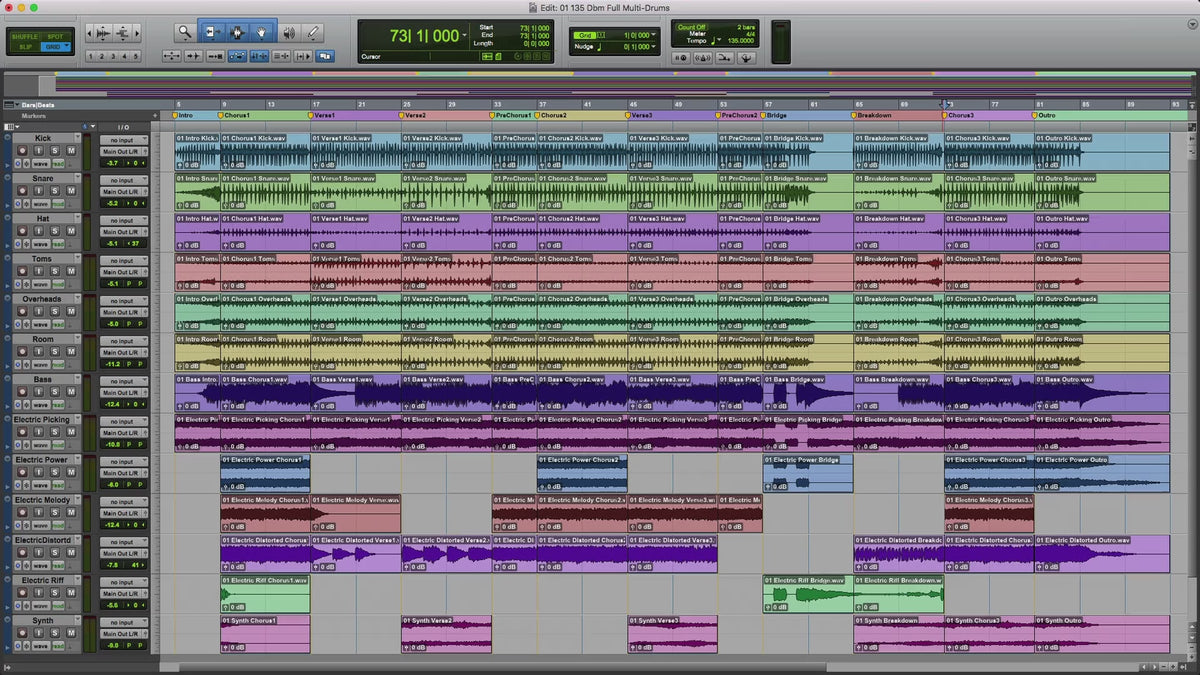Switch to Shuffle edit mode

tap(25, 36)
